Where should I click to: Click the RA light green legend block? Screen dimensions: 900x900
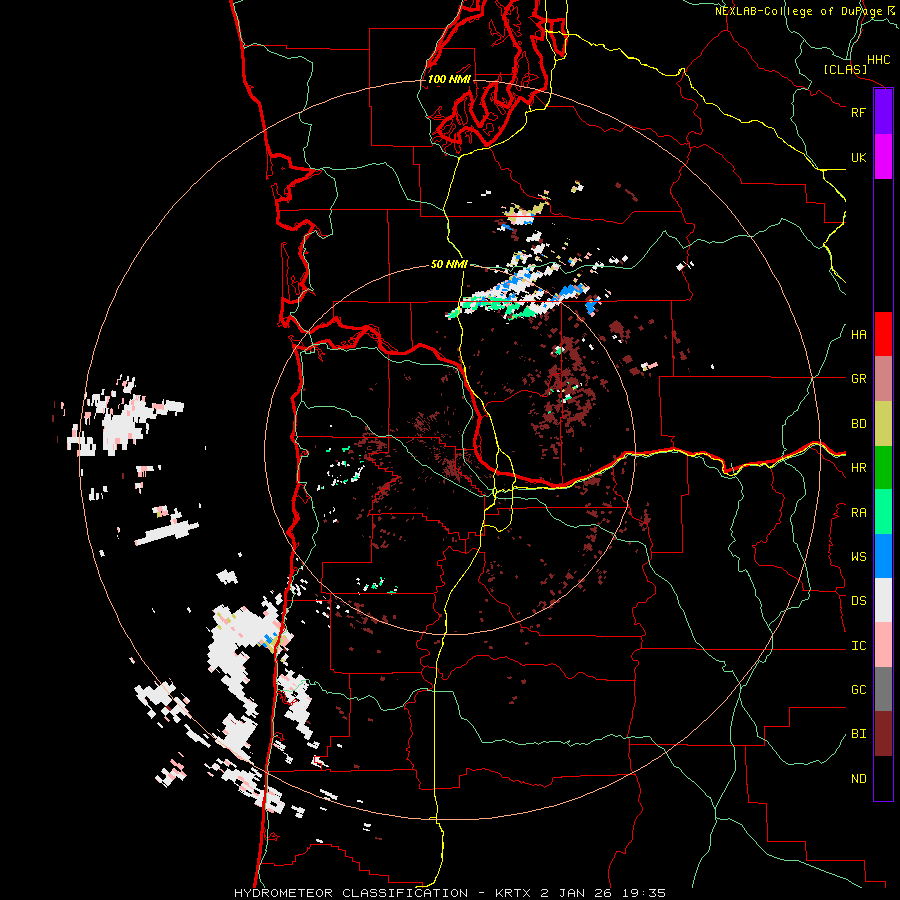[883, 512]
